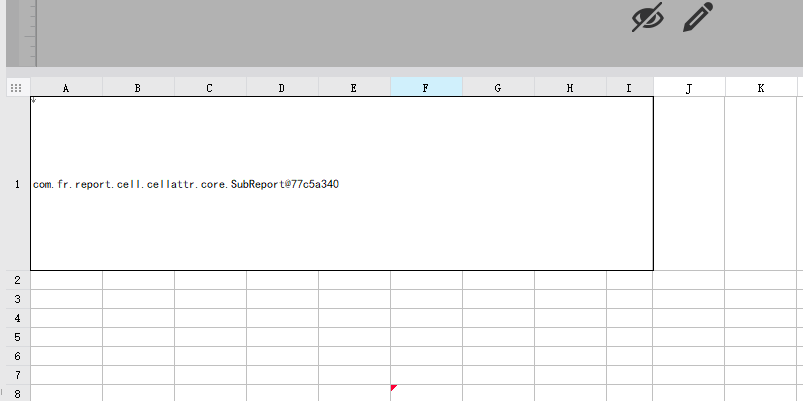Select column H header
Viewport: 803px width, 401px height.
pos(570,88)
